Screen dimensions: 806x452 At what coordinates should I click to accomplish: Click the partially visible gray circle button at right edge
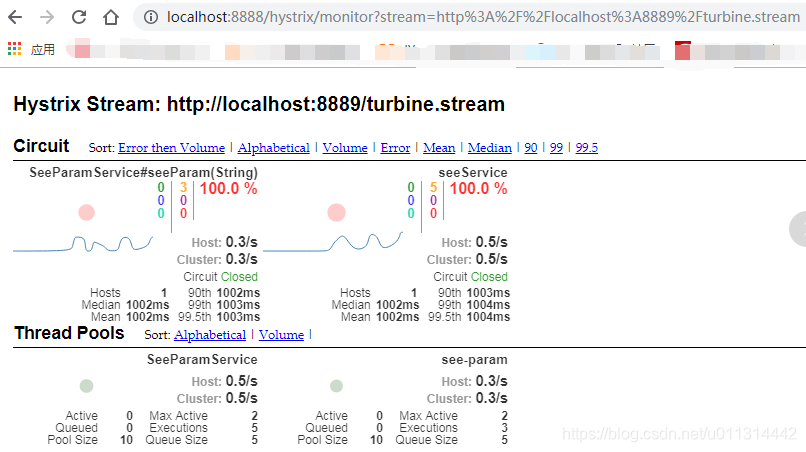coord(798,229)
